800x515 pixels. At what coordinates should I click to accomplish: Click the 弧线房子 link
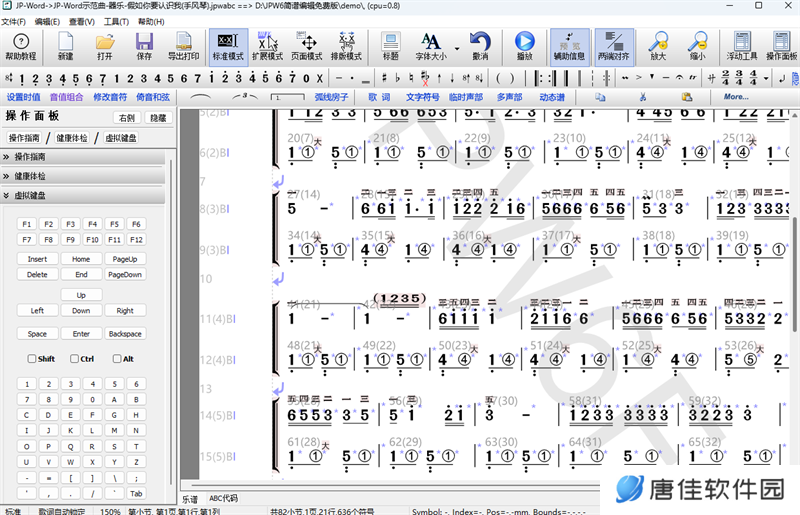pos(331,96)
